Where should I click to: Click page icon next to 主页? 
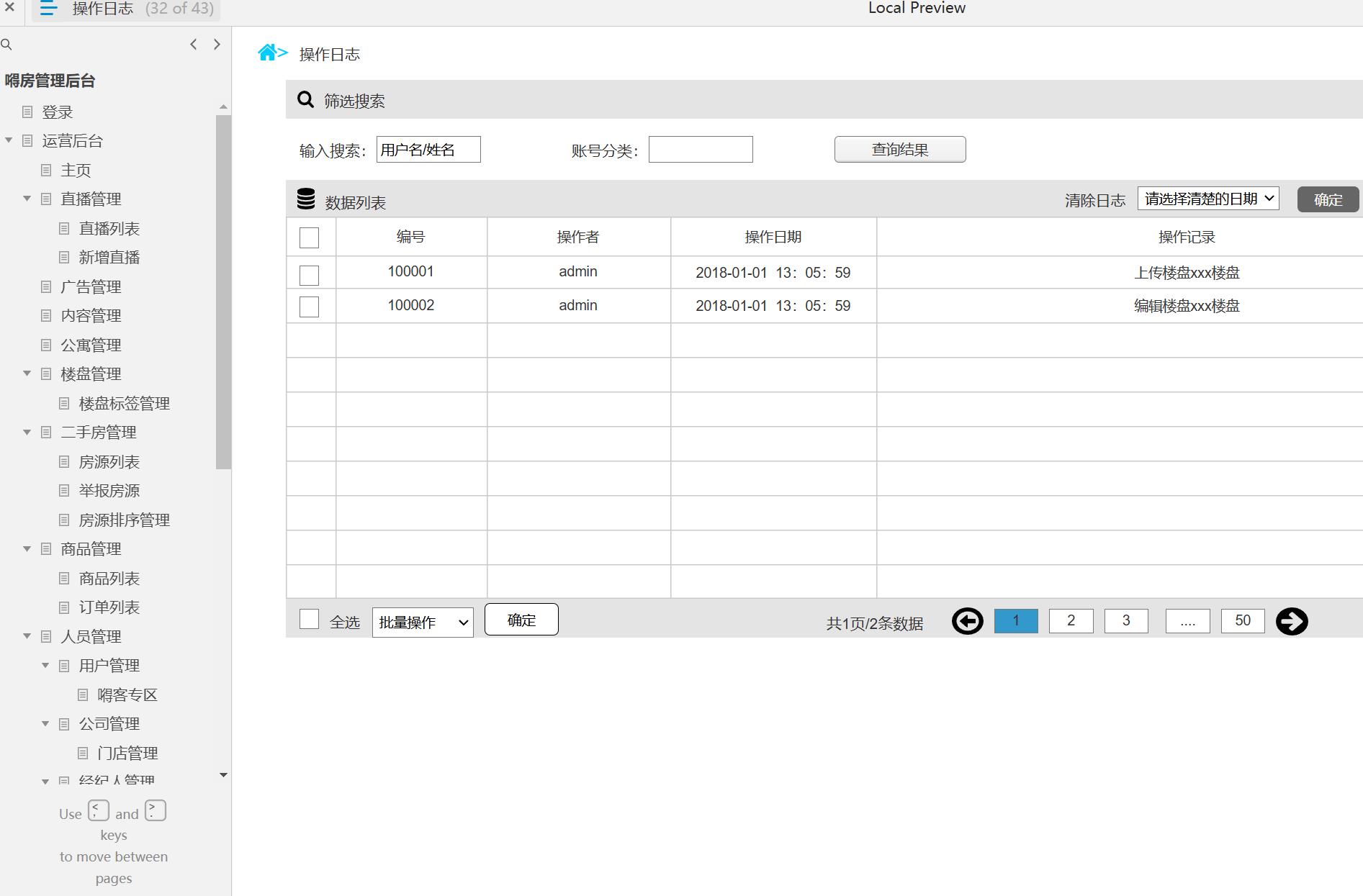click(x=46, y=170)
